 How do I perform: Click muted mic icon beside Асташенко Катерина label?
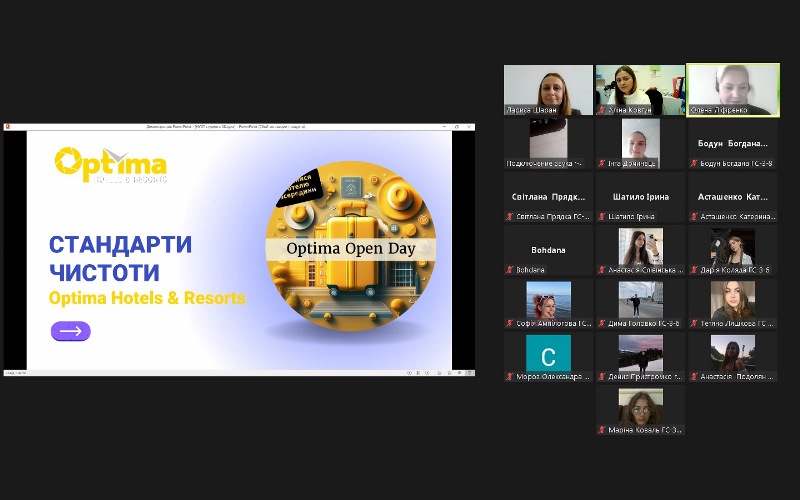[694, 216]
